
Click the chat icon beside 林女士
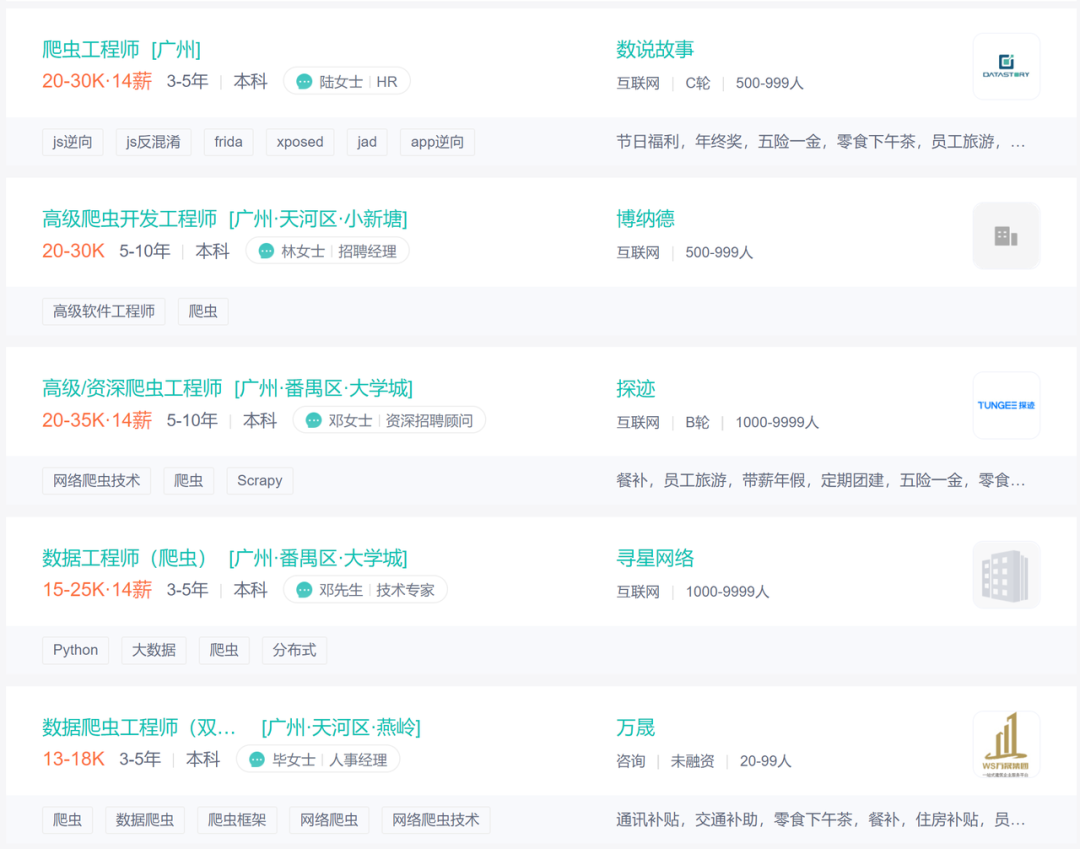point(266,251)
